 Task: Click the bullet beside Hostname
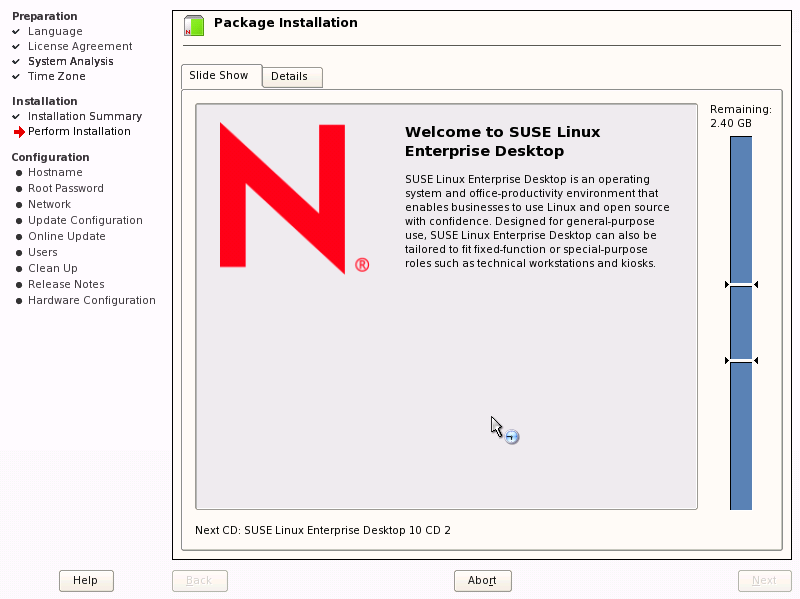[19, 173]
